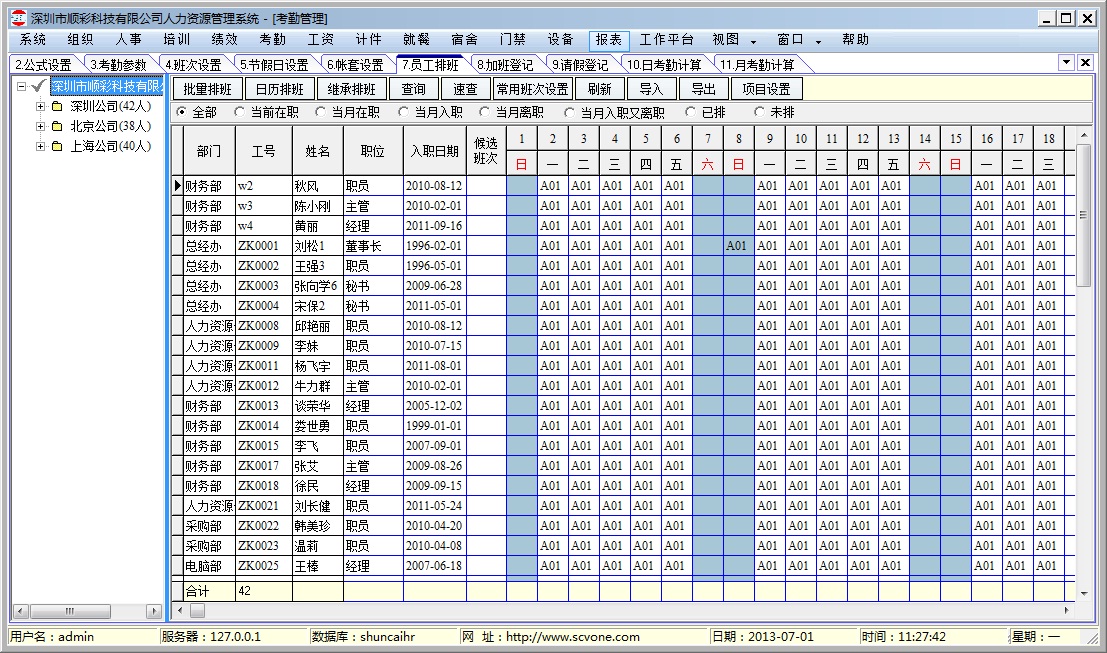
Task: Click the grid horizontal scrollbar thumb
Action: coord(198,610)
